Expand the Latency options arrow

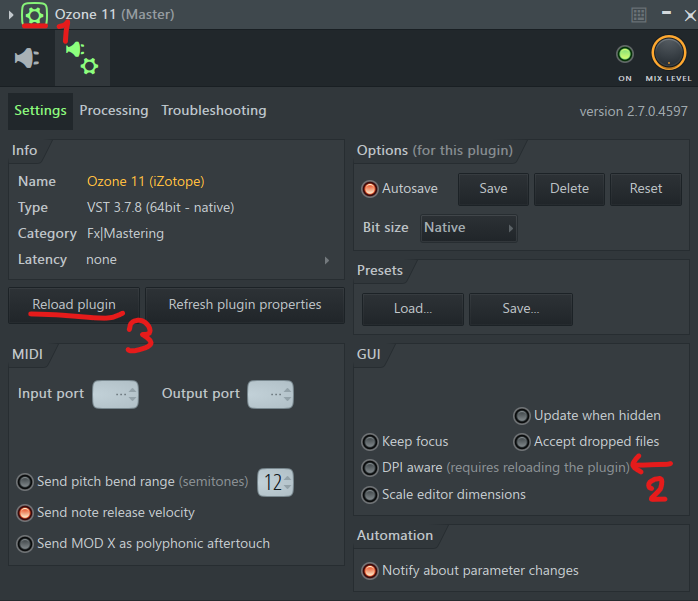tap(327, 260)
